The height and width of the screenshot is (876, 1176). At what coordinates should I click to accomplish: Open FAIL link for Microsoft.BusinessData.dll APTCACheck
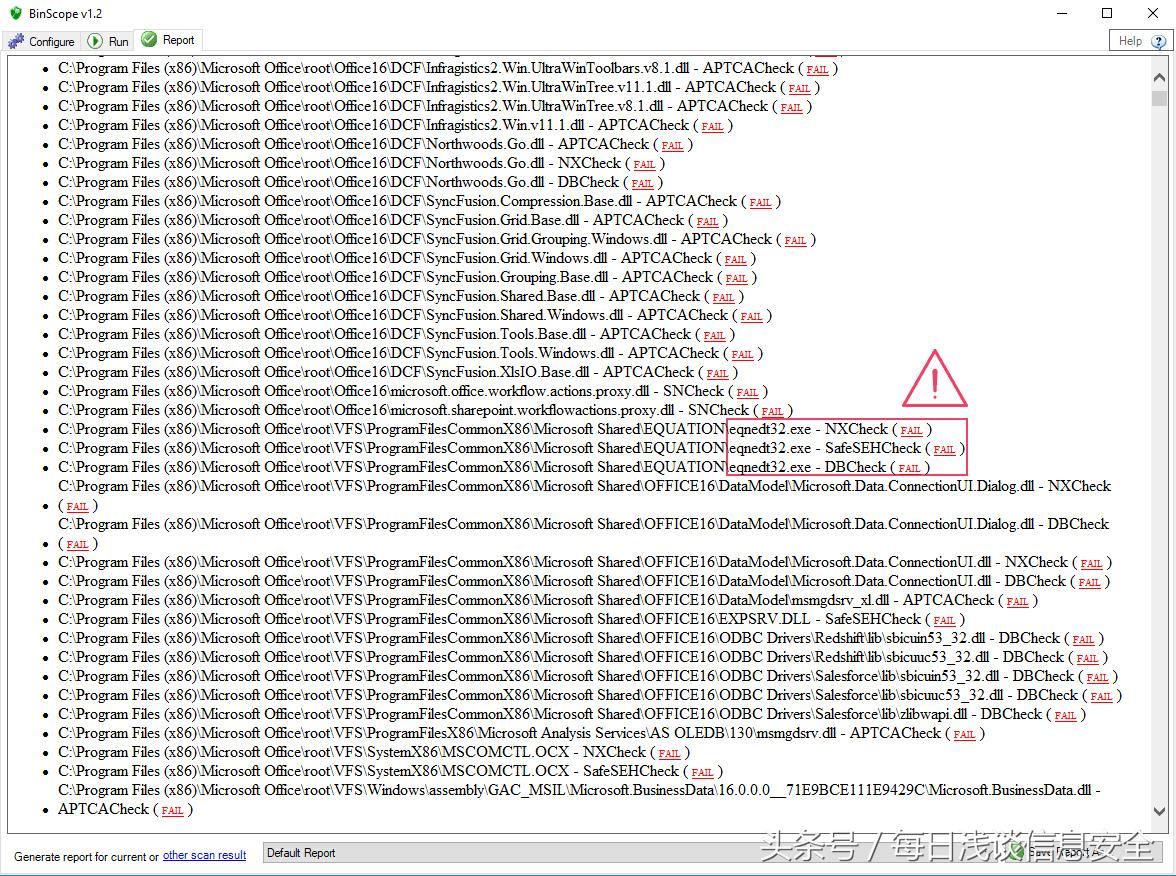point(172,811)
